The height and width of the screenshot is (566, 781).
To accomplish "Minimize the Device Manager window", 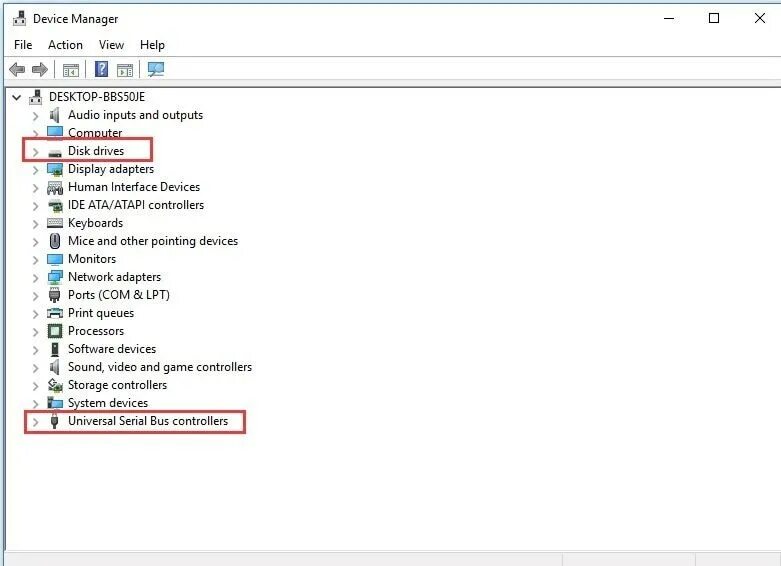I will click(669, 18).
